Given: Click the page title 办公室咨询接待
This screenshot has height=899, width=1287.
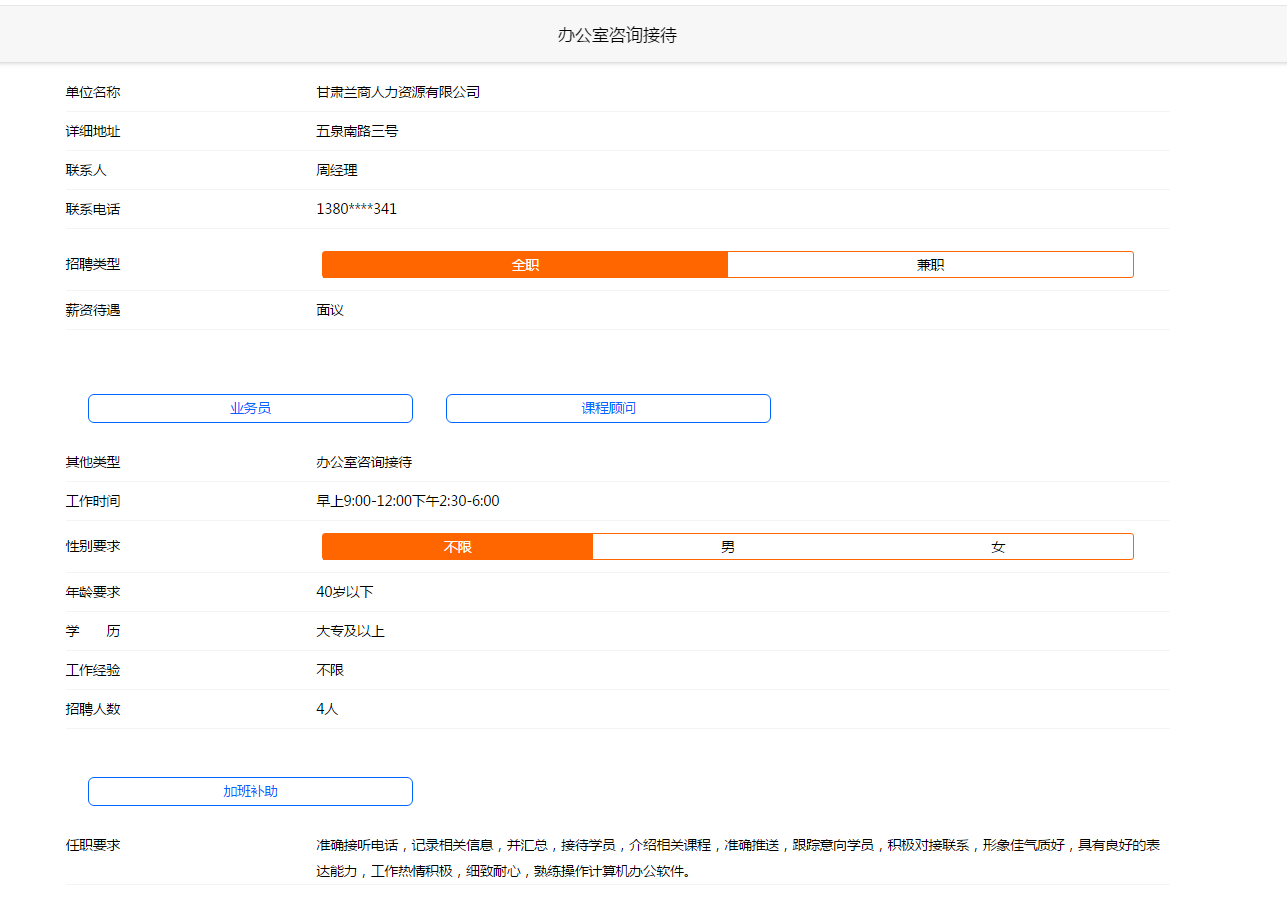Looking at the screenshot, I should [x=617, y=35].
